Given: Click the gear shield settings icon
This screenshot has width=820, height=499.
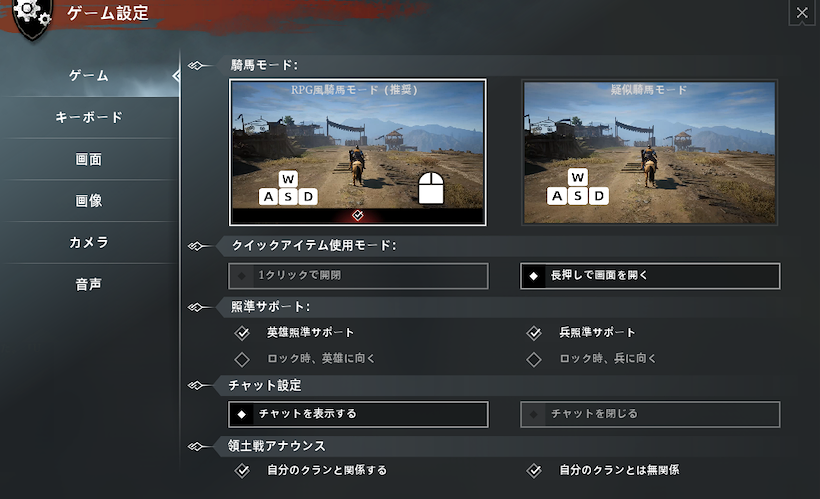Looking at the screenshot, I should pyautogui.click(x=32, y=17).
